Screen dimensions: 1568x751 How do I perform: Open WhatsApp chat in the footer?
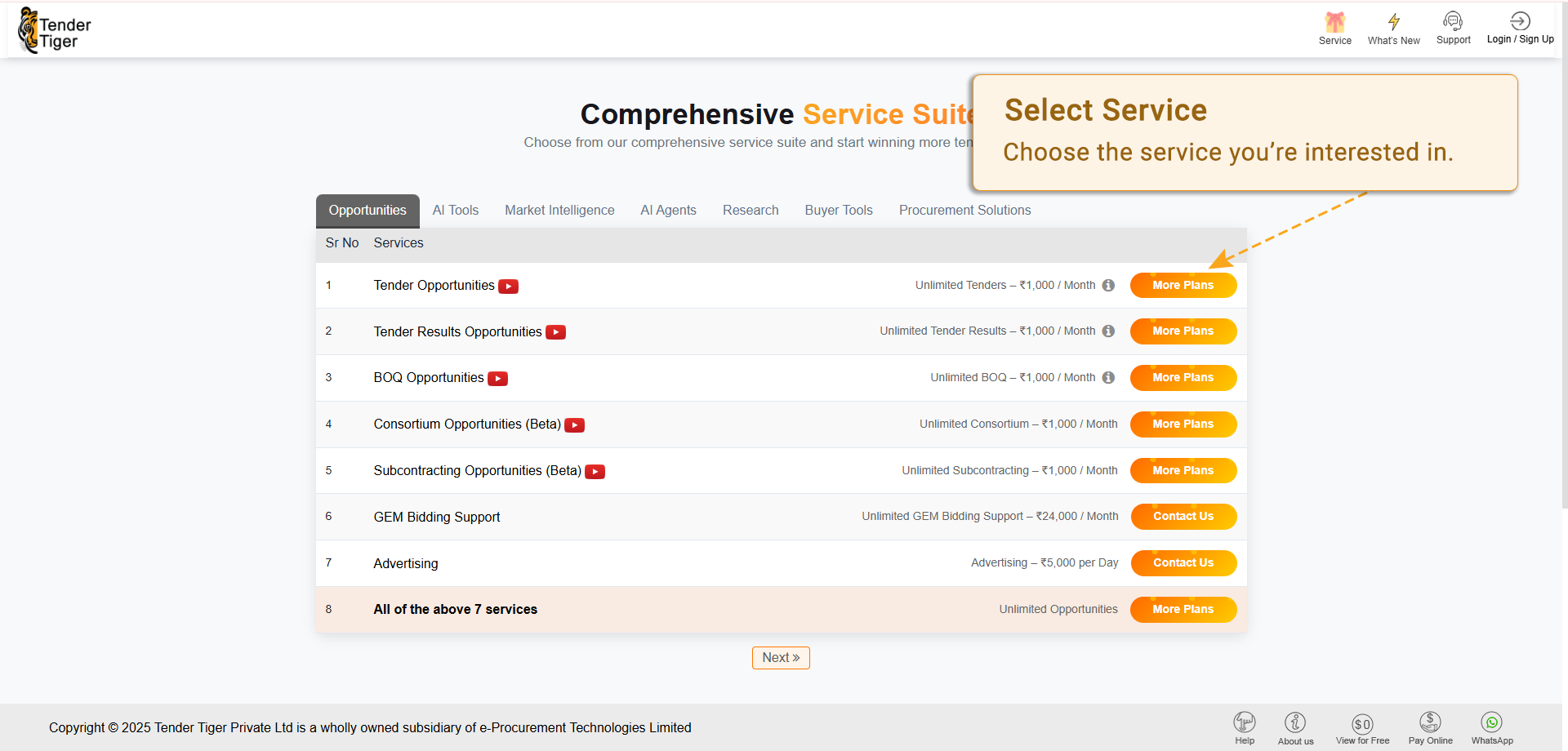(x=1491, y=722)
